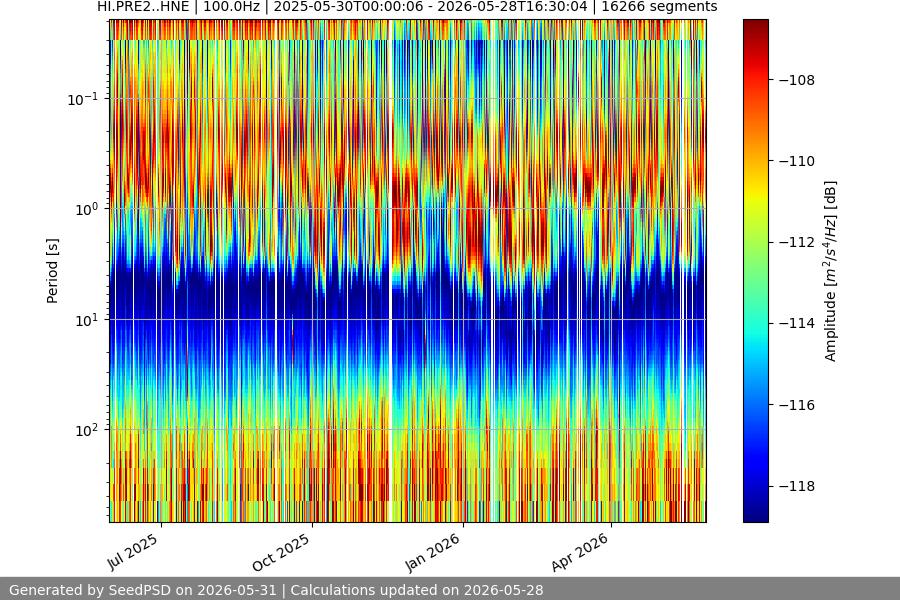Viewport: 900px width, 600px height.
Task: Click the dark red top of the colorbar
Action: pos(755,28)
